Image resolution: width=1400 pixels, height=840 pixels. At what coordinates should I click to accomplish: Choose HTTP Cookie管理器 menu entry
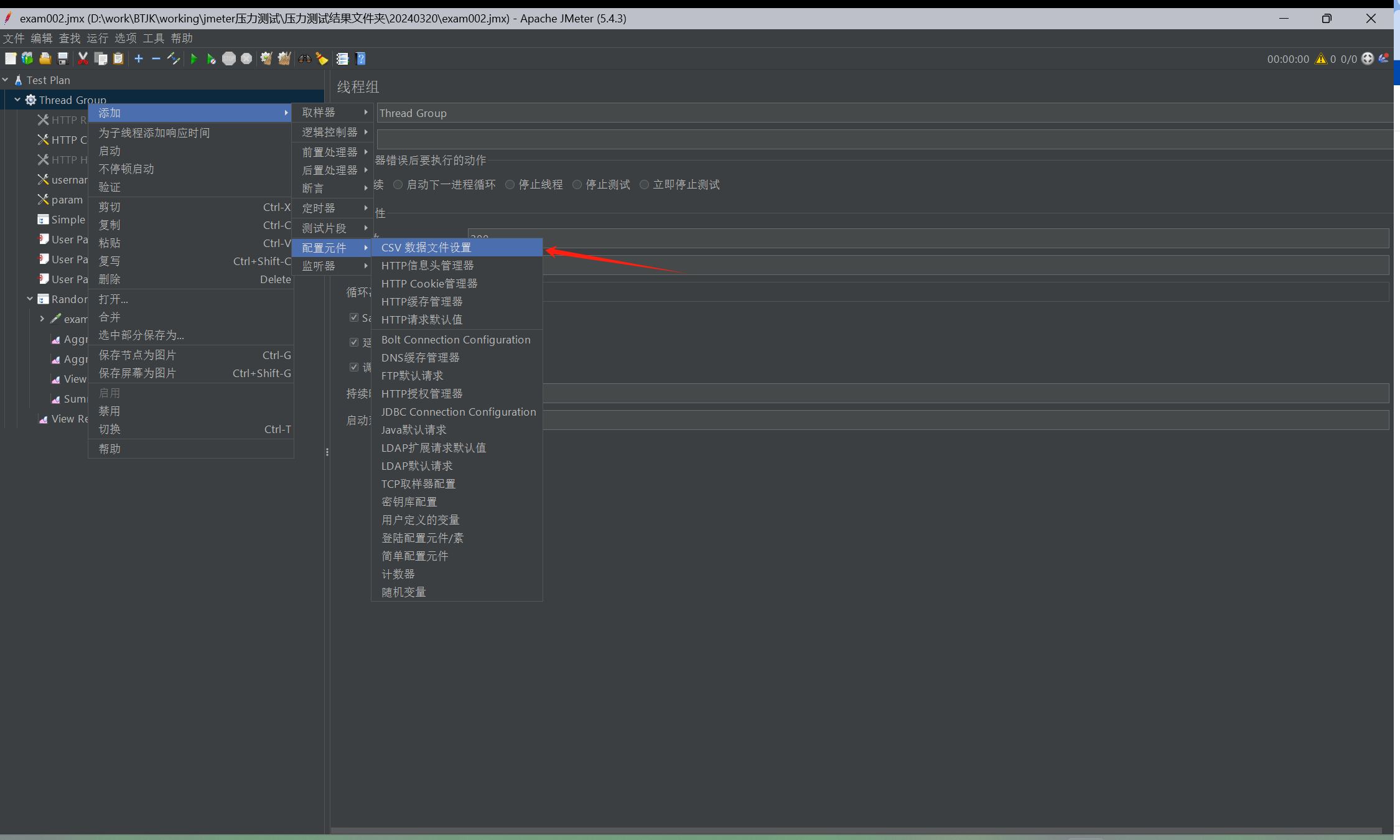pos(429,284)
